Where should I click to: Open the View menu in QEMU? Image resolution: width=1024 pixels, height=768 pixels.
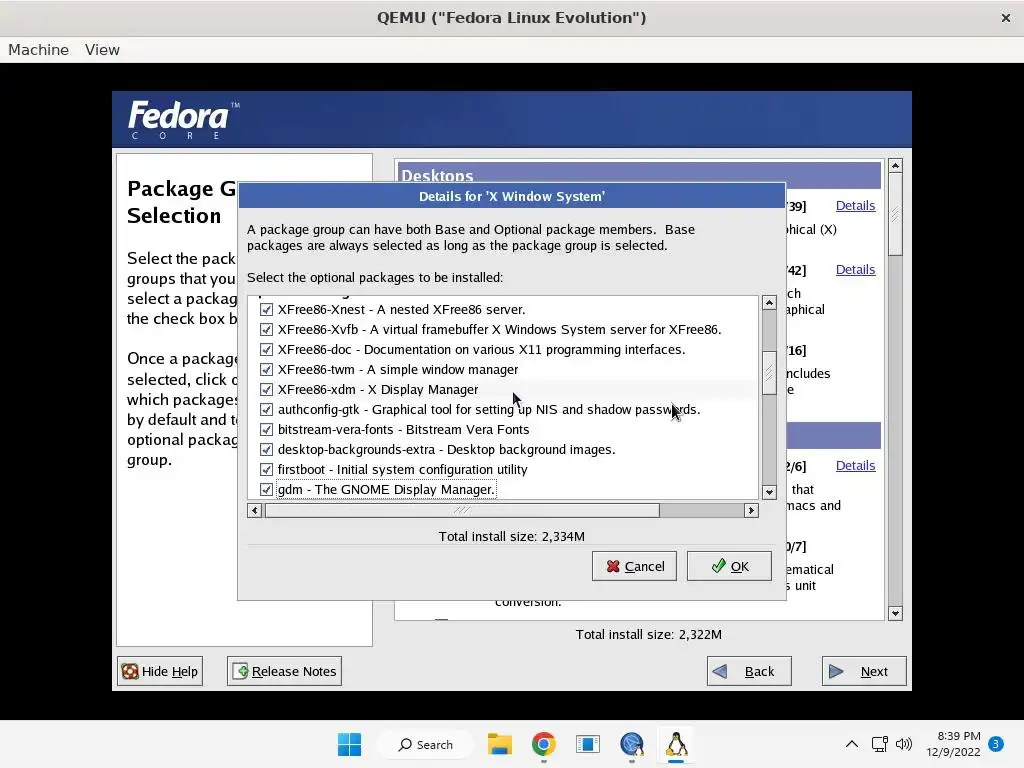point(102,50)
